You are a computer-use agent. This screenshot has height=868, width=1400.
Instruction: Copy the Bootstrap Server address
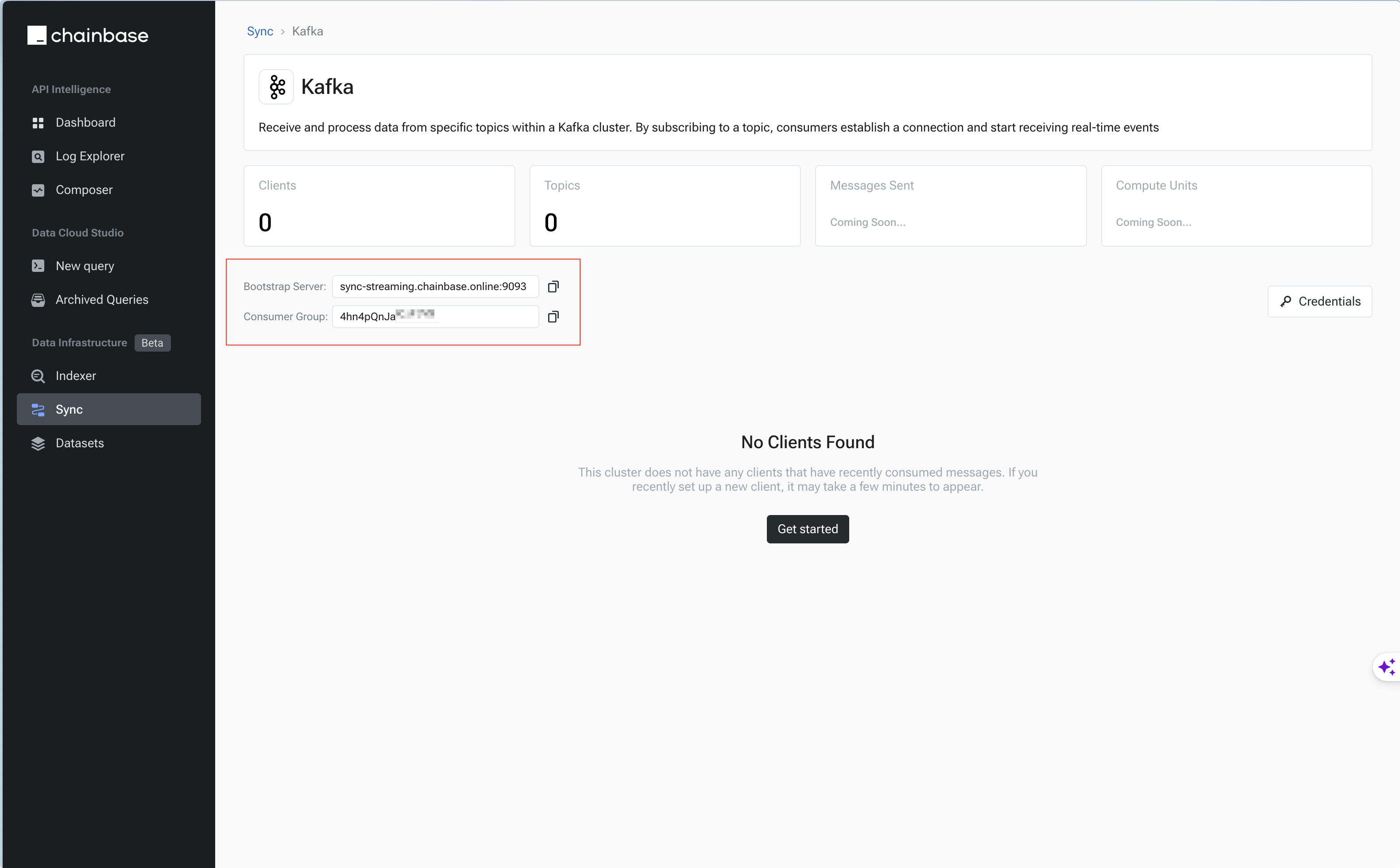[553, 287]
